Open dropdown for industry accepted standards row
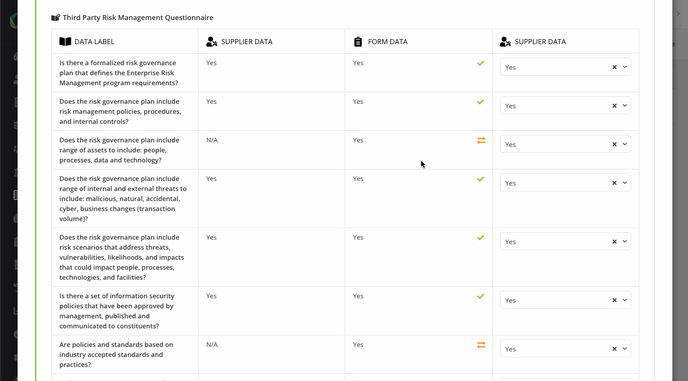 (x=625, y=349)
